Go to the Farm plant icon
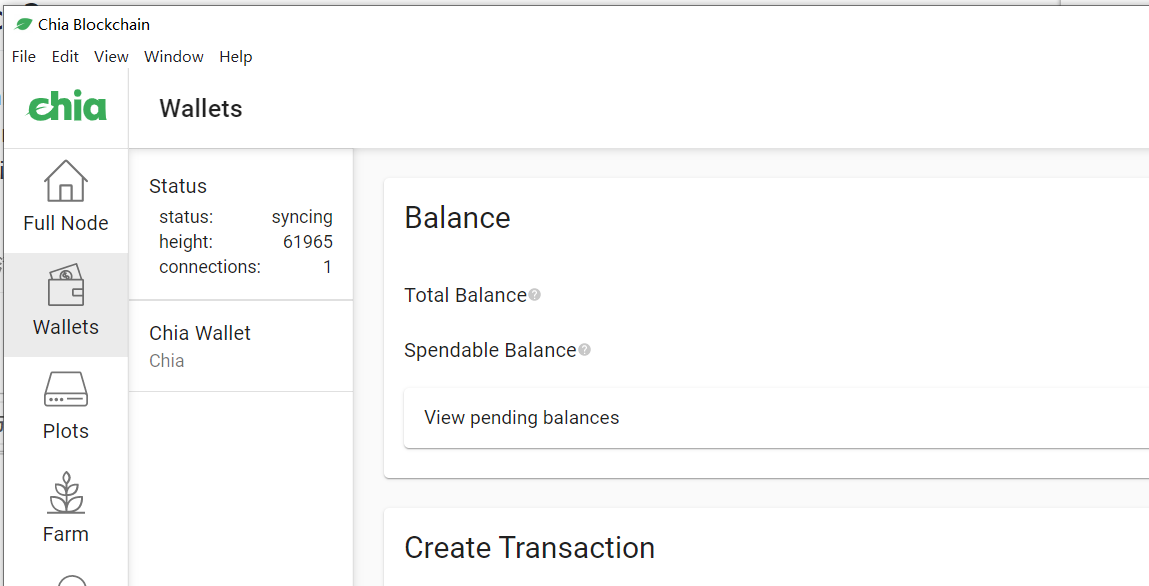1149x586 pixels. (x=66, y=494)
